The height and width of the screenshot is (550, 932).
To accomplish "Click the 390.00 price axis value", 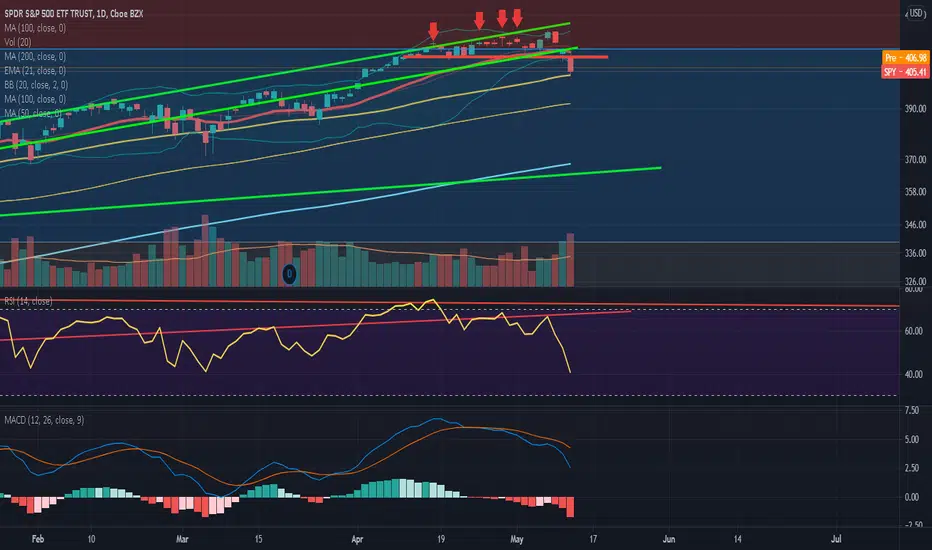I will pos(915,109).
